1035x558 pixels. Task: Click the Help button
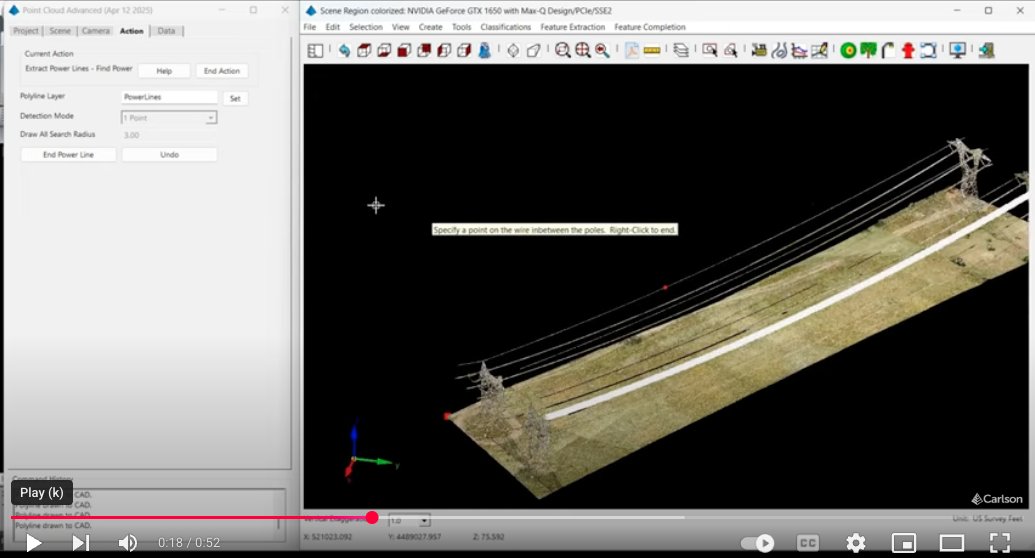point(164,71)
